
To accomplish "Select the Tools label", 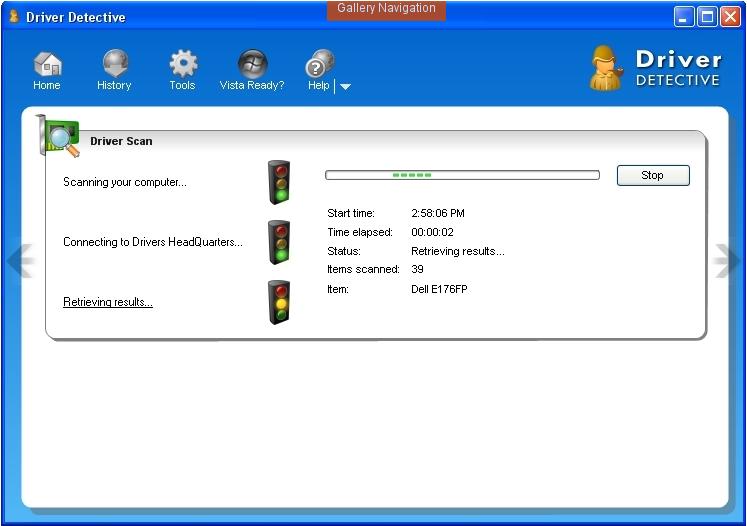I will pyautogui.click(x=182, y=85).
